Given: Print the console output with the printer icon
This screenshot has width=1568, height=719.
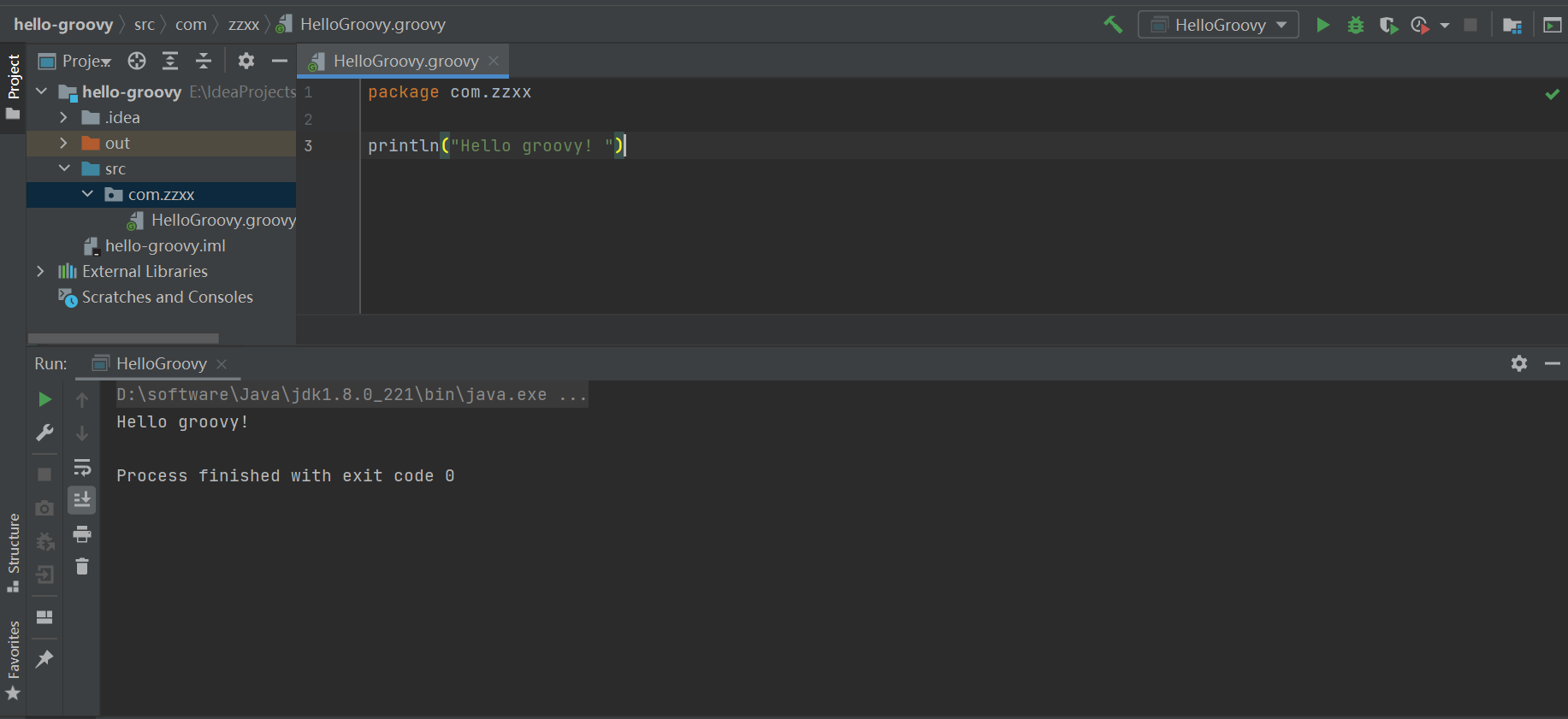Looking at the screenshot, I should 82,534.
